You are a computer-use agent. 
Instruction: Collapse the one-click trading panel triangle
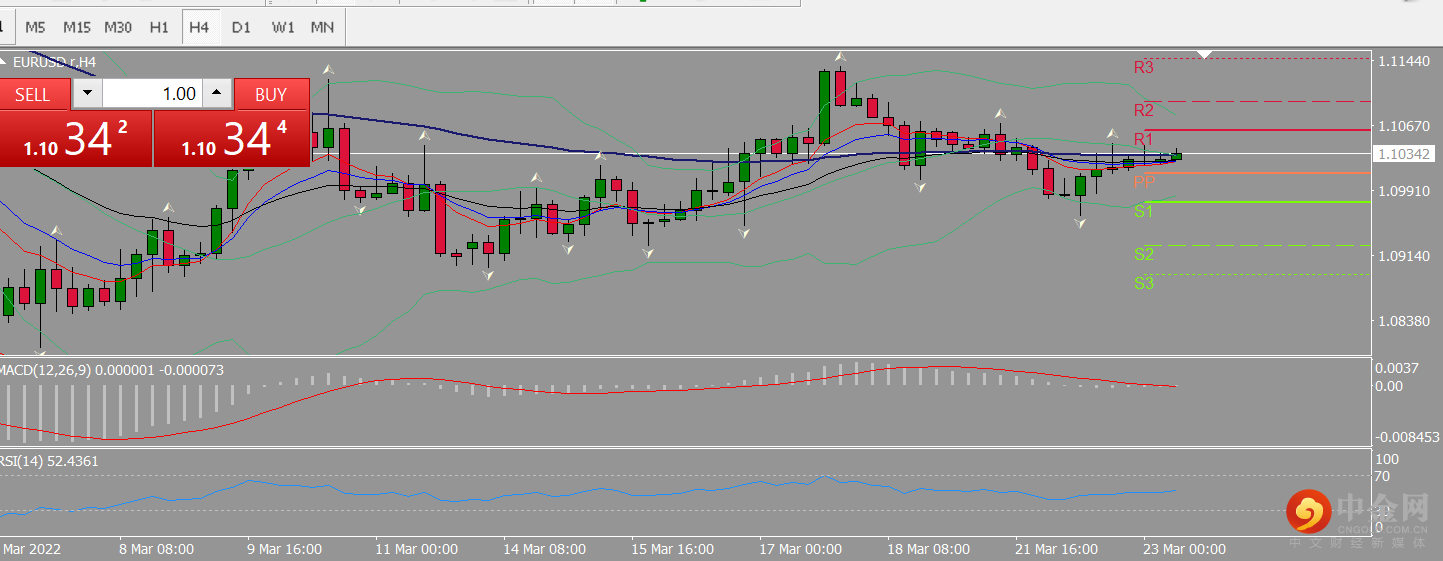pyautogui.click(x=4, y=62)
